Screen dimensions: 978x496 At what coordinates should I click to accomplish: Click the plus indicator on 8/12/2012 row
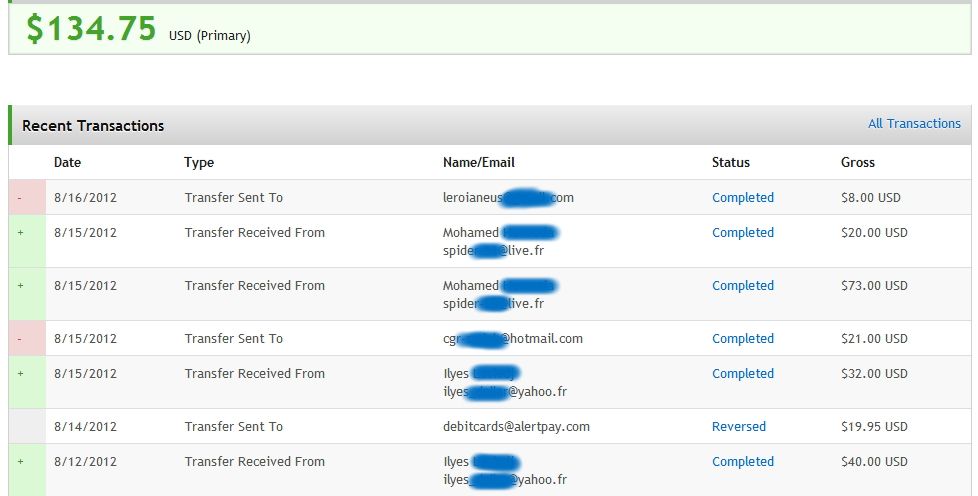click(x=27, y=470)
